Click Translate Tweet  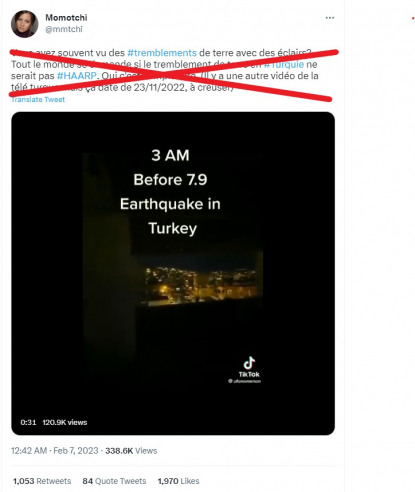coord(38,99)
